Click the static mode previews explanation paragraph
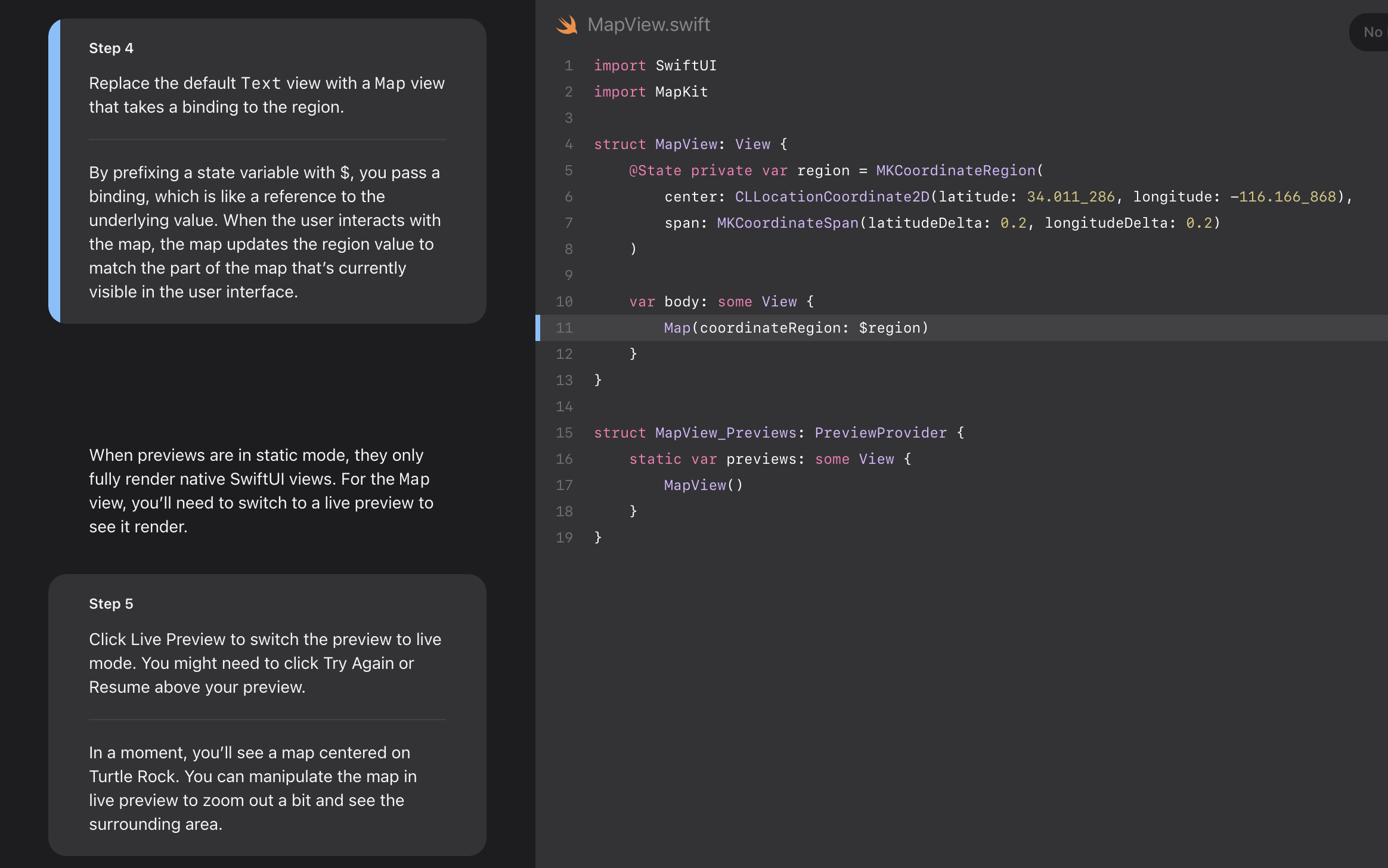 click(x=261, y=491)
